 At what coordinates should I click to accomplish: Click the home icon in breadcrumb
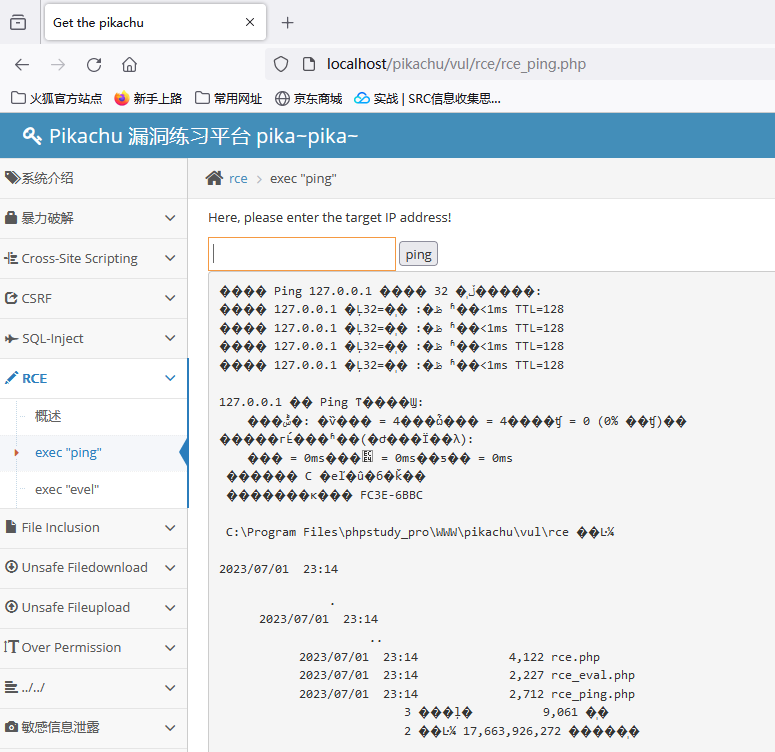215,178
